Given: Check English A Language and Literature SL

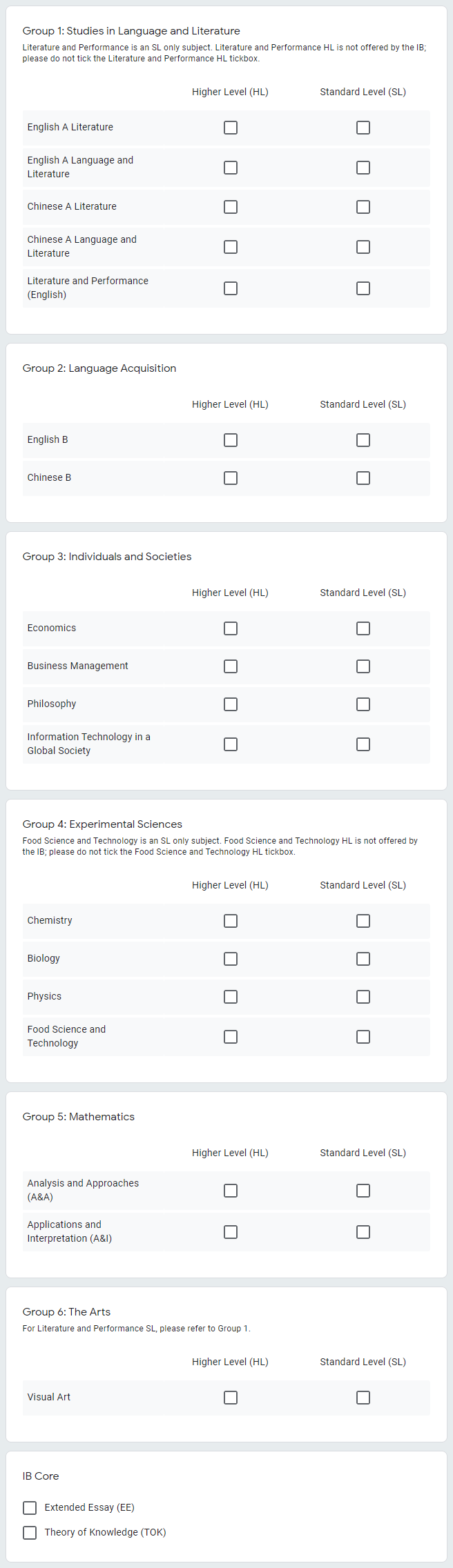Looking at the screenshot, I should 363,168.
